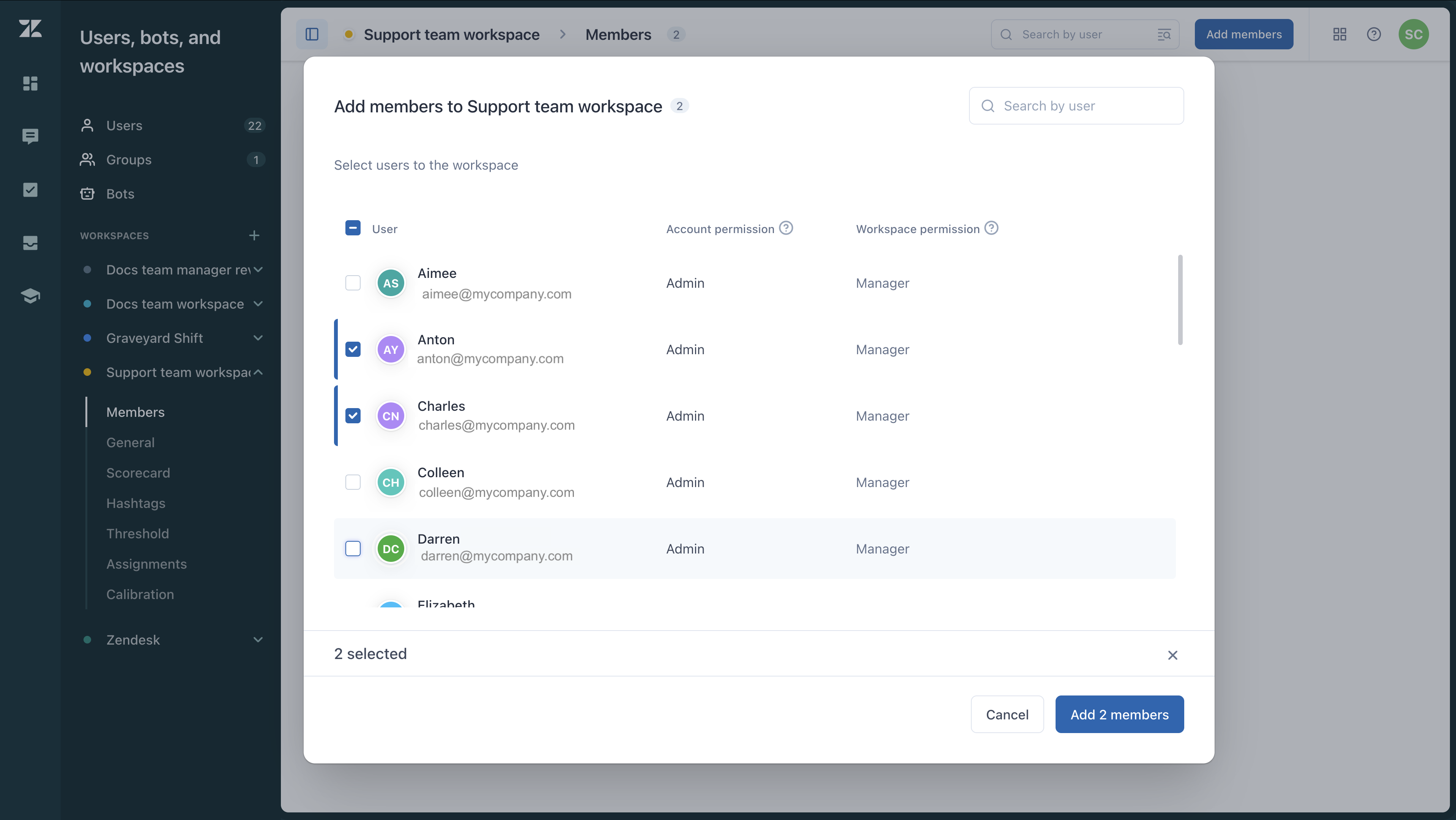The image size is (1456, 820).
Task: Click the Bots robot icon
Action: [x=87, y=194]
